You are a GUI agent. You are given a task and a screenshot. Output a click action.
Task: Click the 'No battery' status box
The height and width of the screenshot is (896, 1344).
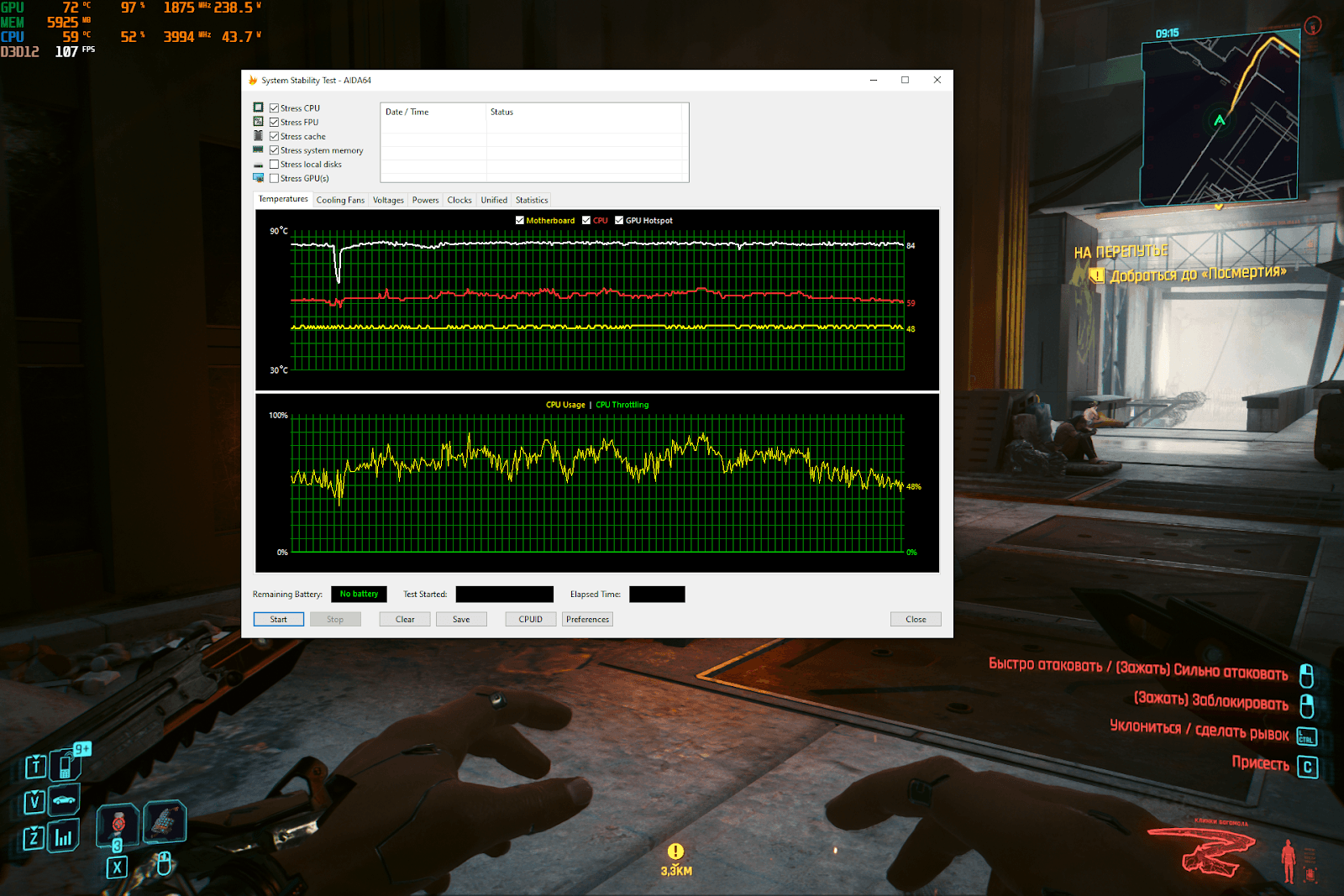[359, 594]
